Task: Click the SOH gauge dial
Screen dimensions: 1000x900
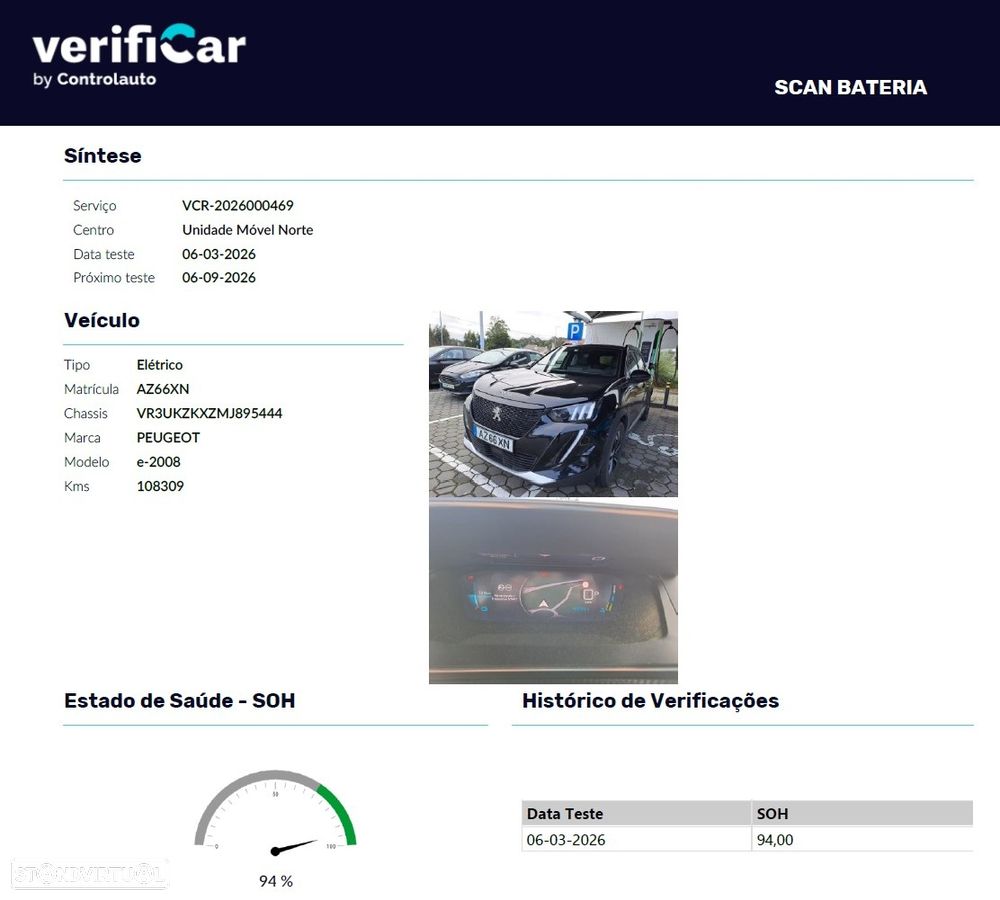Action: click(275, 813)
